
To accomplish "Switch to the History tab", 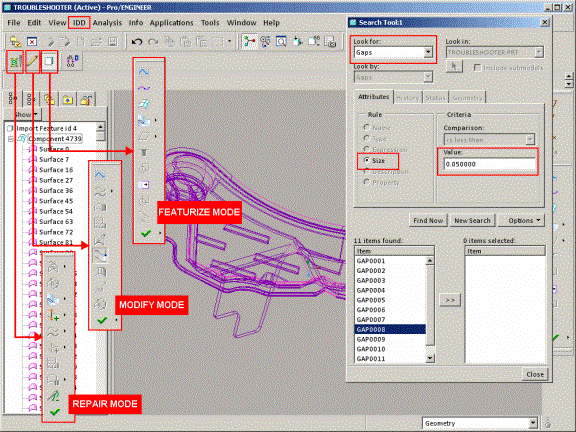I will click(x=408, y=98).
